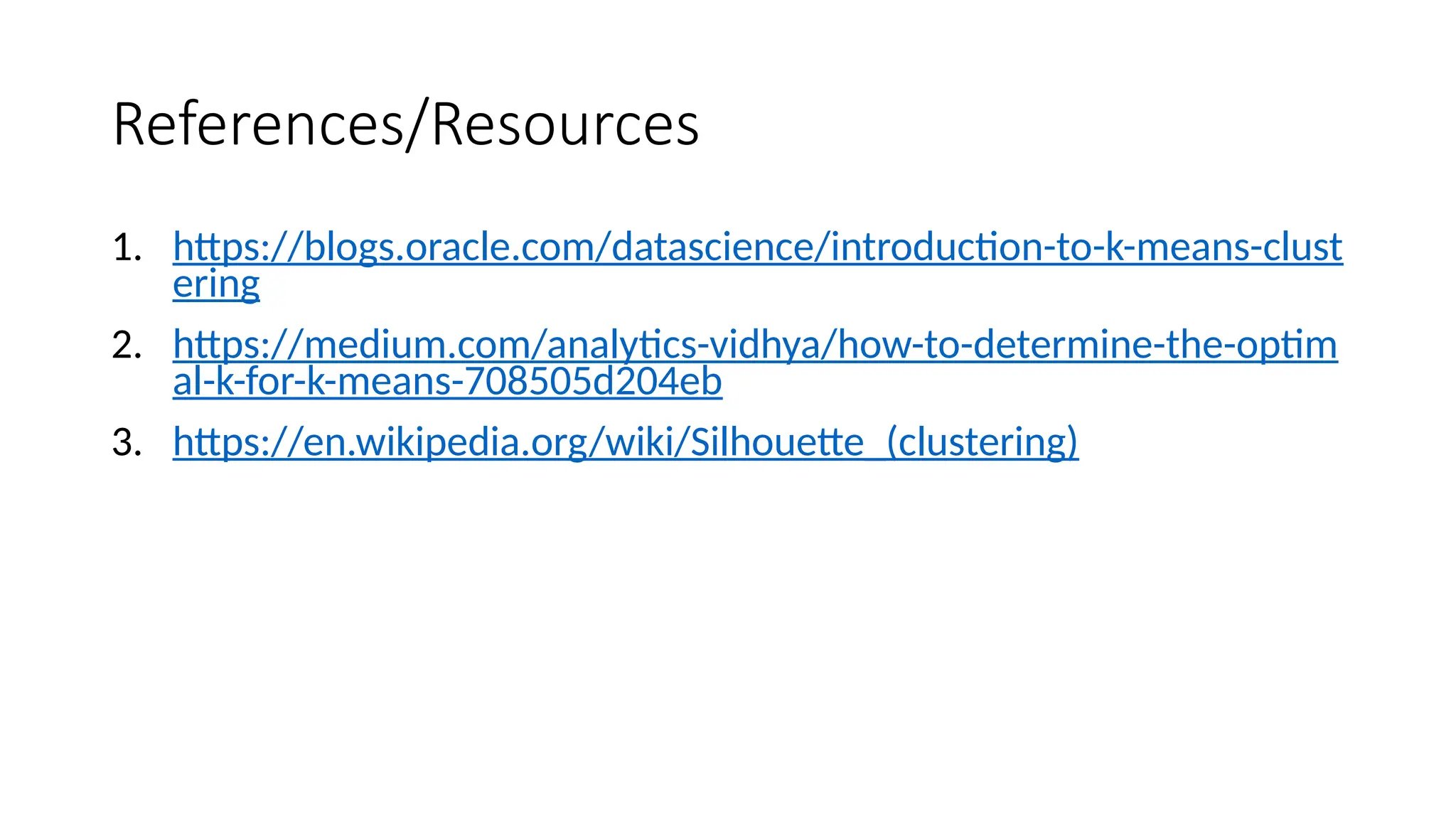Click 'how-to-determine-the-optim' in the Medium URL

point(1088,345)
